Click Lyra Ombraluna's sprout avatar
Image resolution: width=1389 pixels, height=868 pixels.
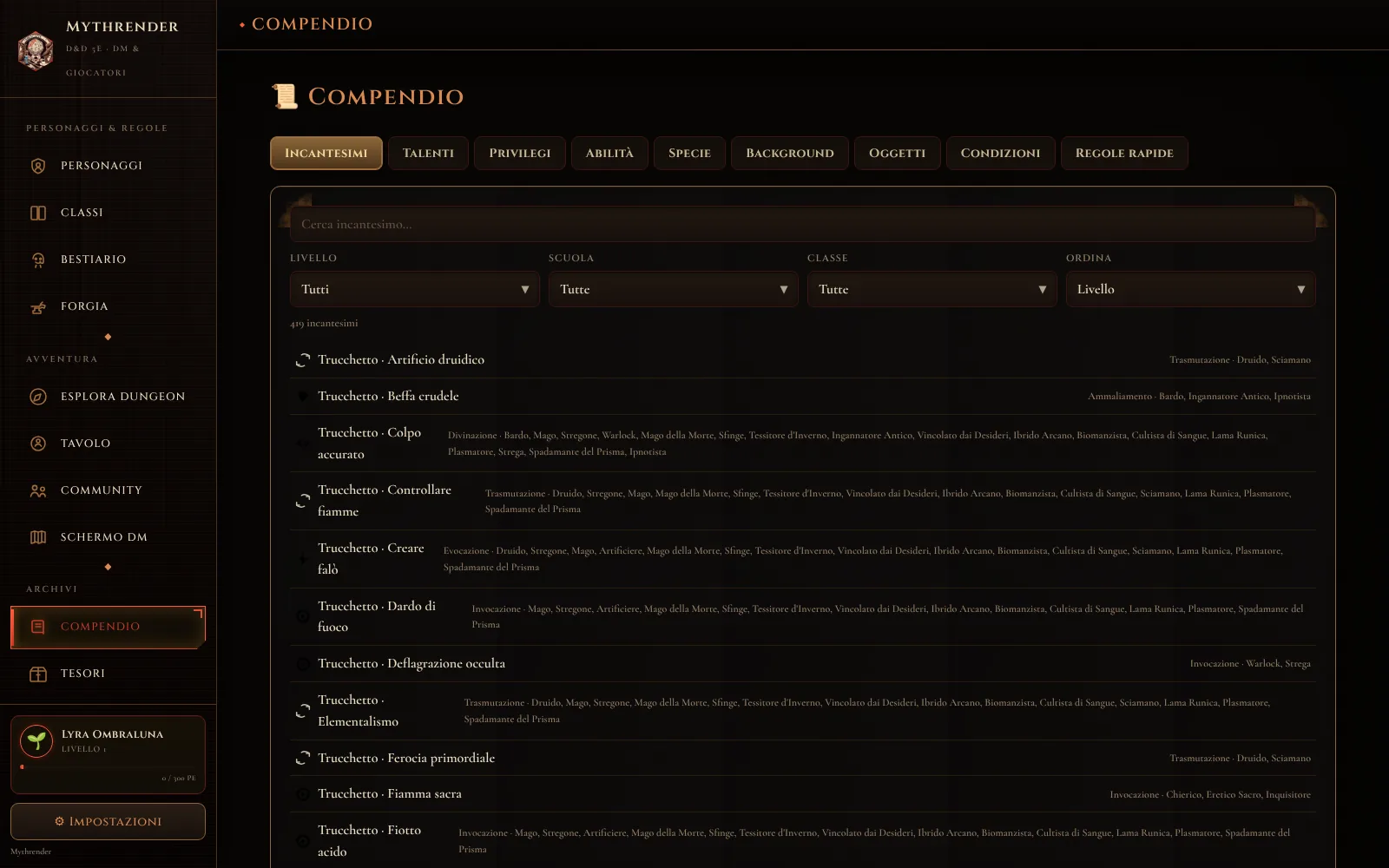(x=36, y=741)
